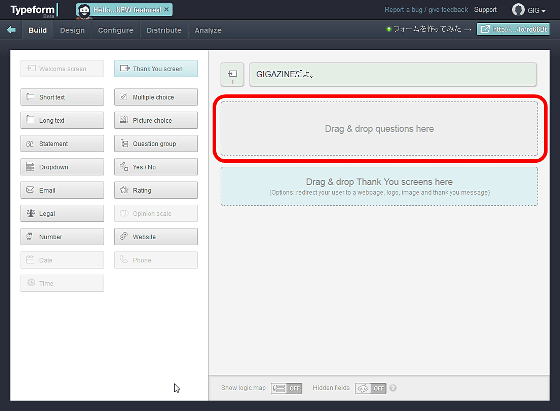Select the Question group block
The height and width of the screenshot is (411, 560).
point(156,144)
